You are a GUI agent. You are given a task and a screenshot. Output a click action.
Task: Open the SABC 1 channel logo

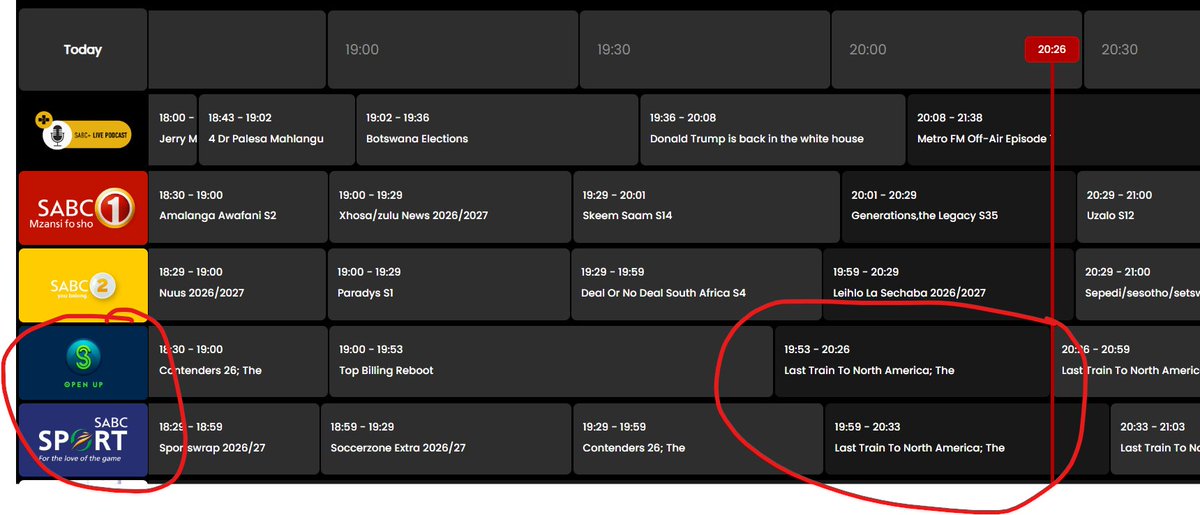point(83,207)
